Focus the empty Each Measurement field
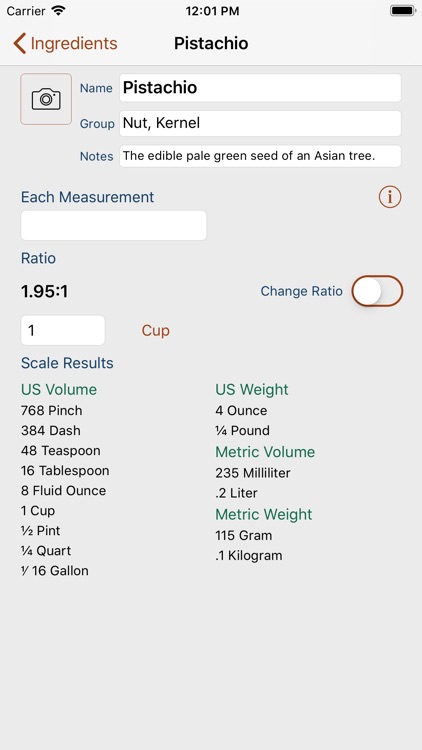Viewport: 422px width, 750px height. pos(114,225)
